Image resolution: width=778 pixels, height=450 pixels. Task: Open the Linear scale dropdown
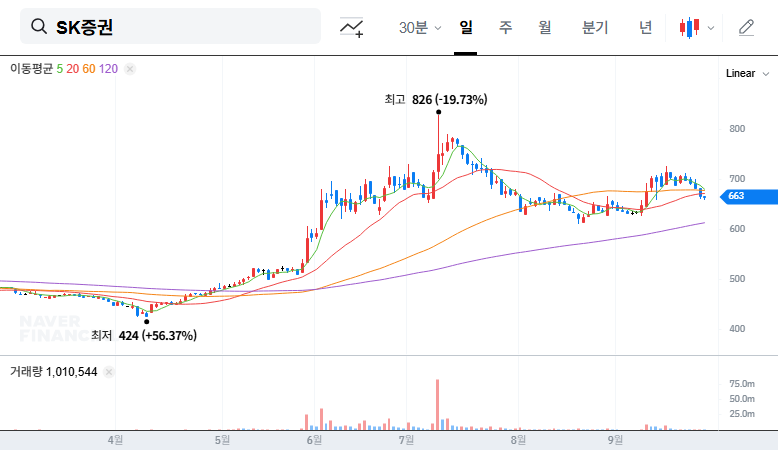[747, 73]
